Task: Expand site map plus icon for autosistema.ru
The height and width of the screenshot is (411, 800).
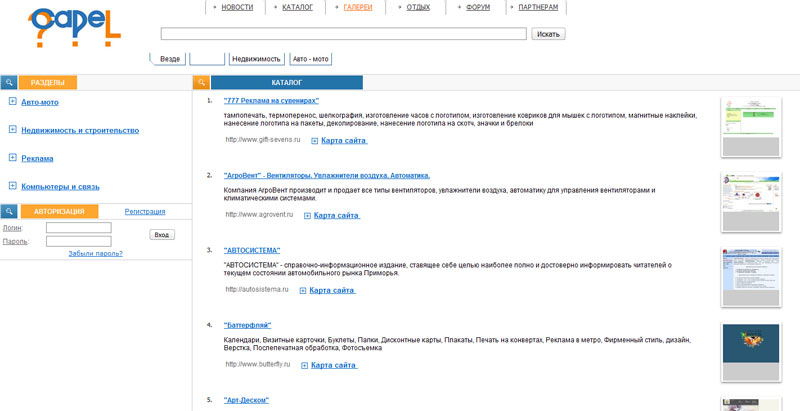Action: point(303,291)
